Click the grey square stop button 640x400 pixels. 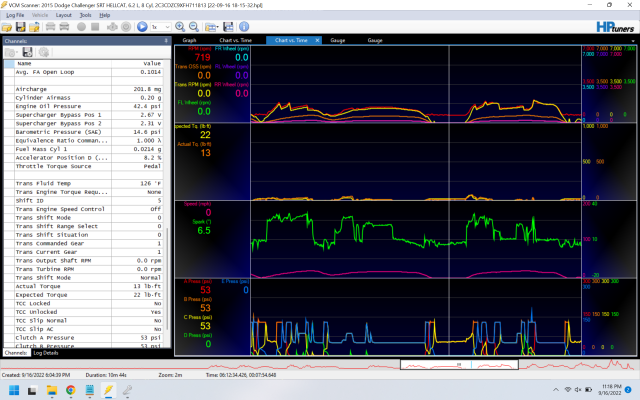[x=95, y=27]
